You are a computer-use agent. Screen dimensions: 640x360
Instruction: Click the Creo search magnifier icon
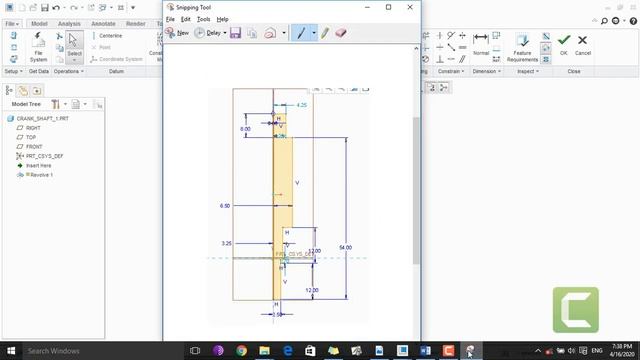(604, 21)
